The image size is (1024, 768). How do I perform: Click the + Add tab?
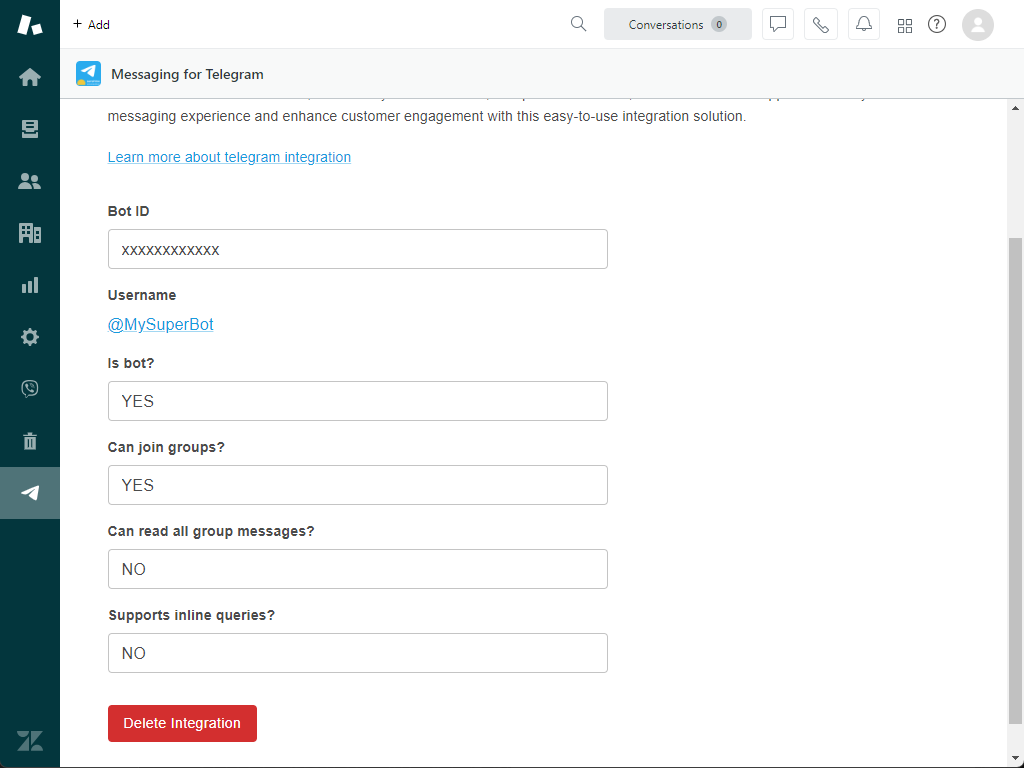pos(91,24)
